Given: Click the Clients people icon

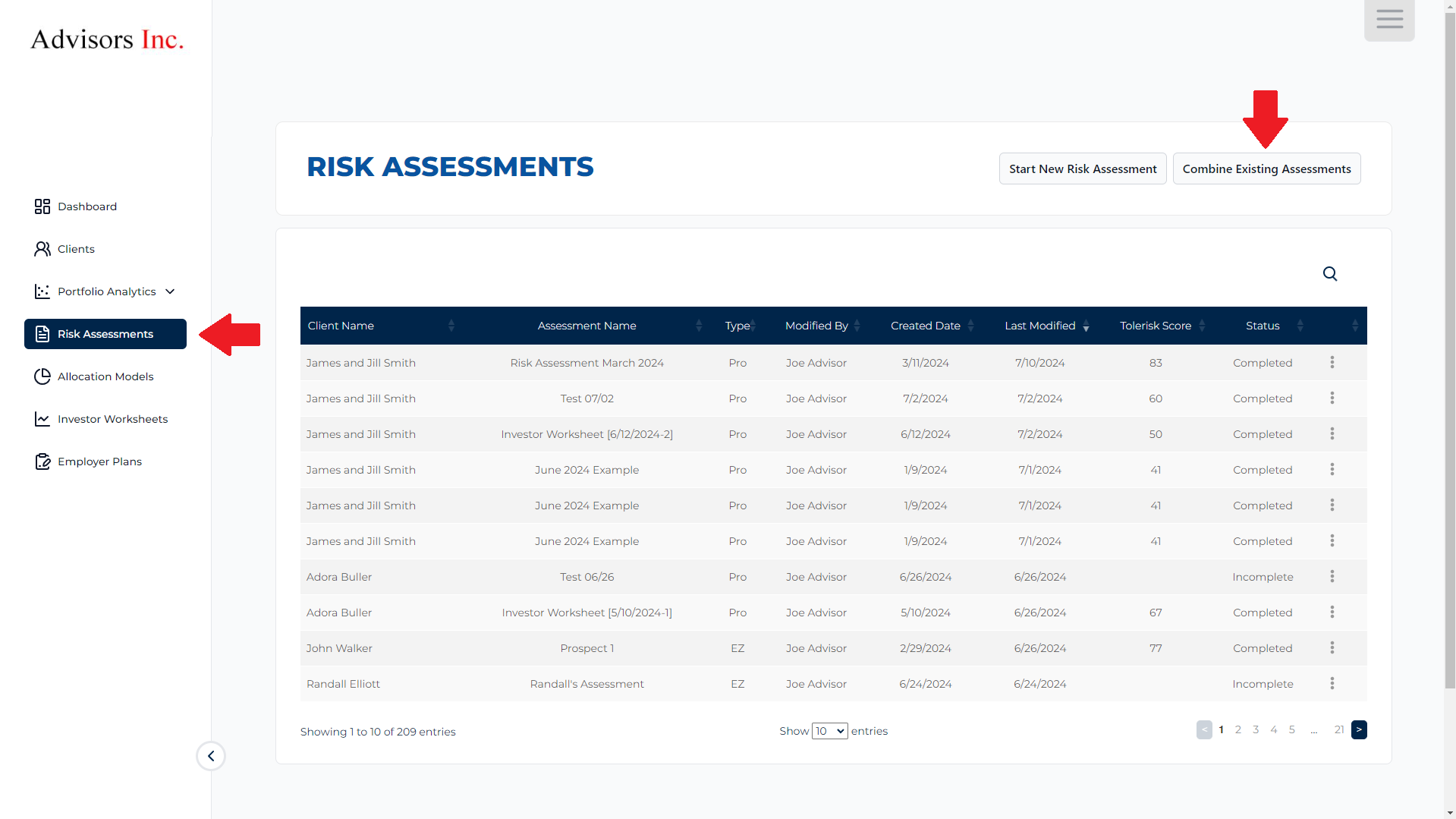Looking at the screenshot, I should tap(42, 249).
